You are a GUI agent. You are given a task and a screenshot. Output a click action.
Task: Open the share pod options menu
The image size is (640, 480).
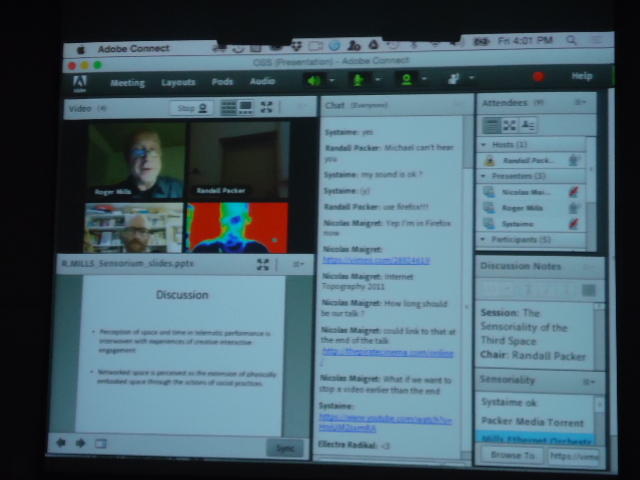coord(298,264)
